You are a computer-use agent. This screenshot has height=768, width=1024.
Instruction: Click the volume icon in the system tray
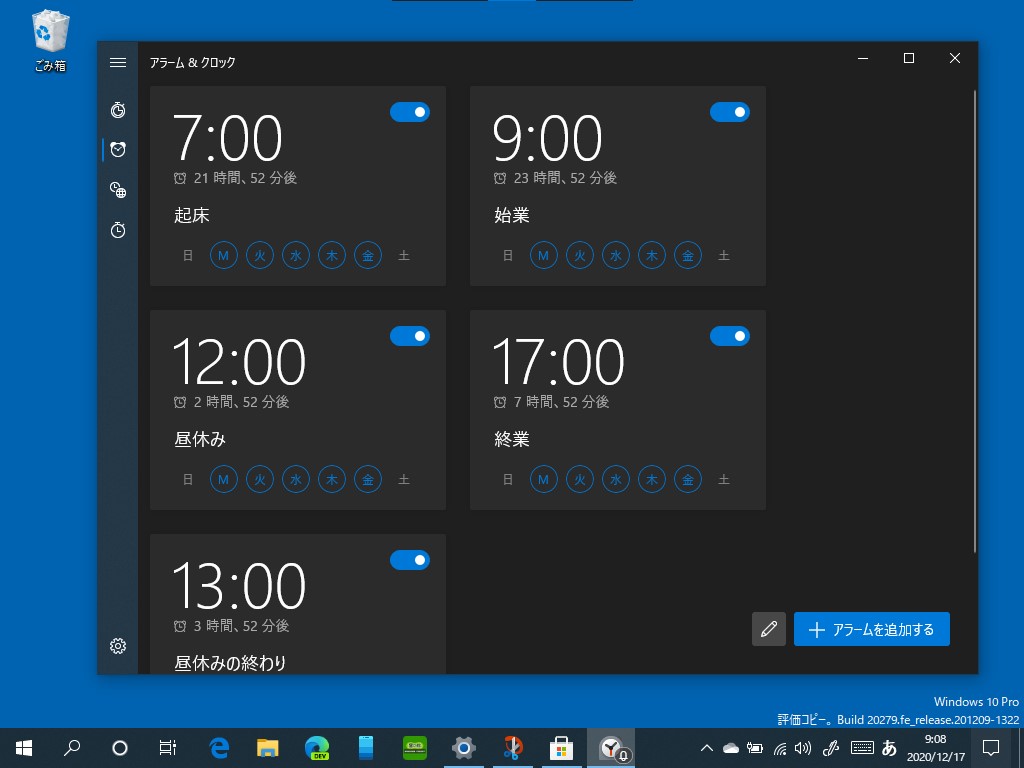click(x=805, y=747)
